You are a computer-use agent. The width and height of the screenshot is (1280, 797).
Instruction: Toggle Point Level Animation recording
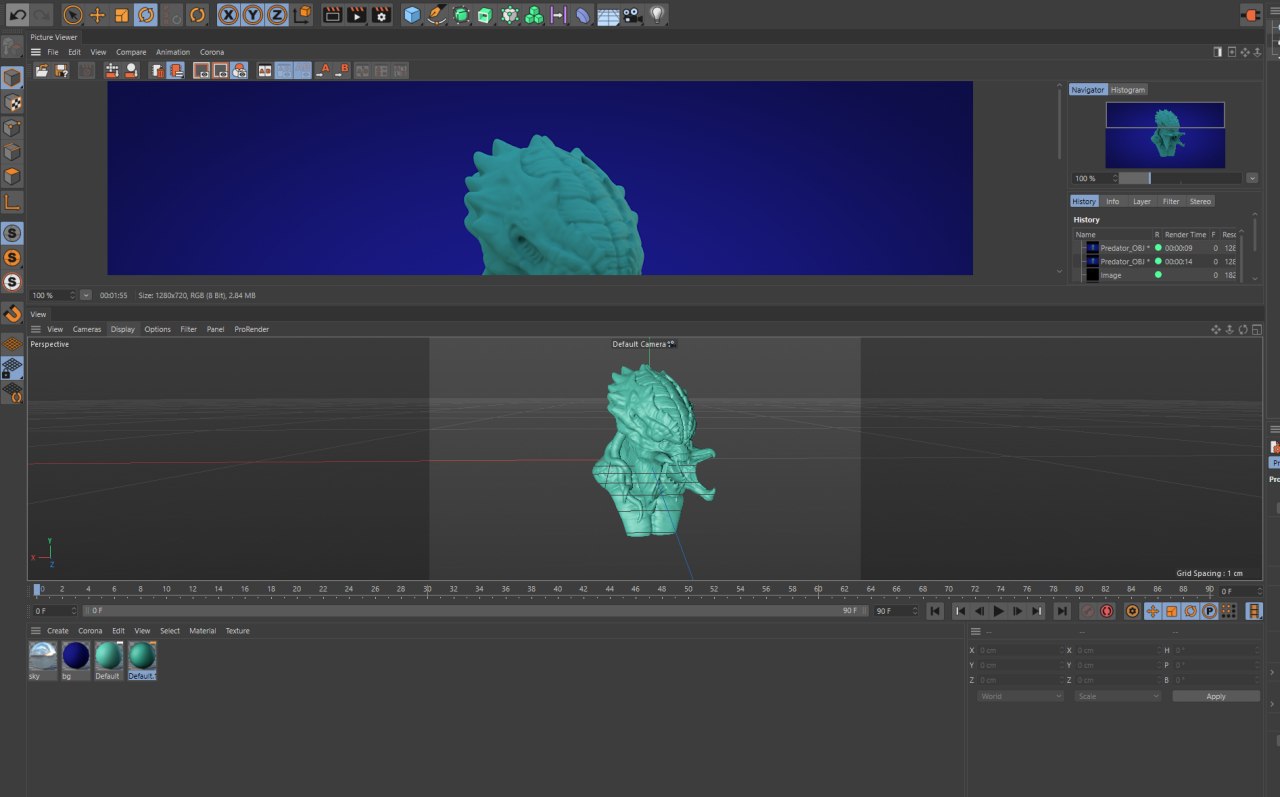pyautogui.click(x=1228, y=611)
